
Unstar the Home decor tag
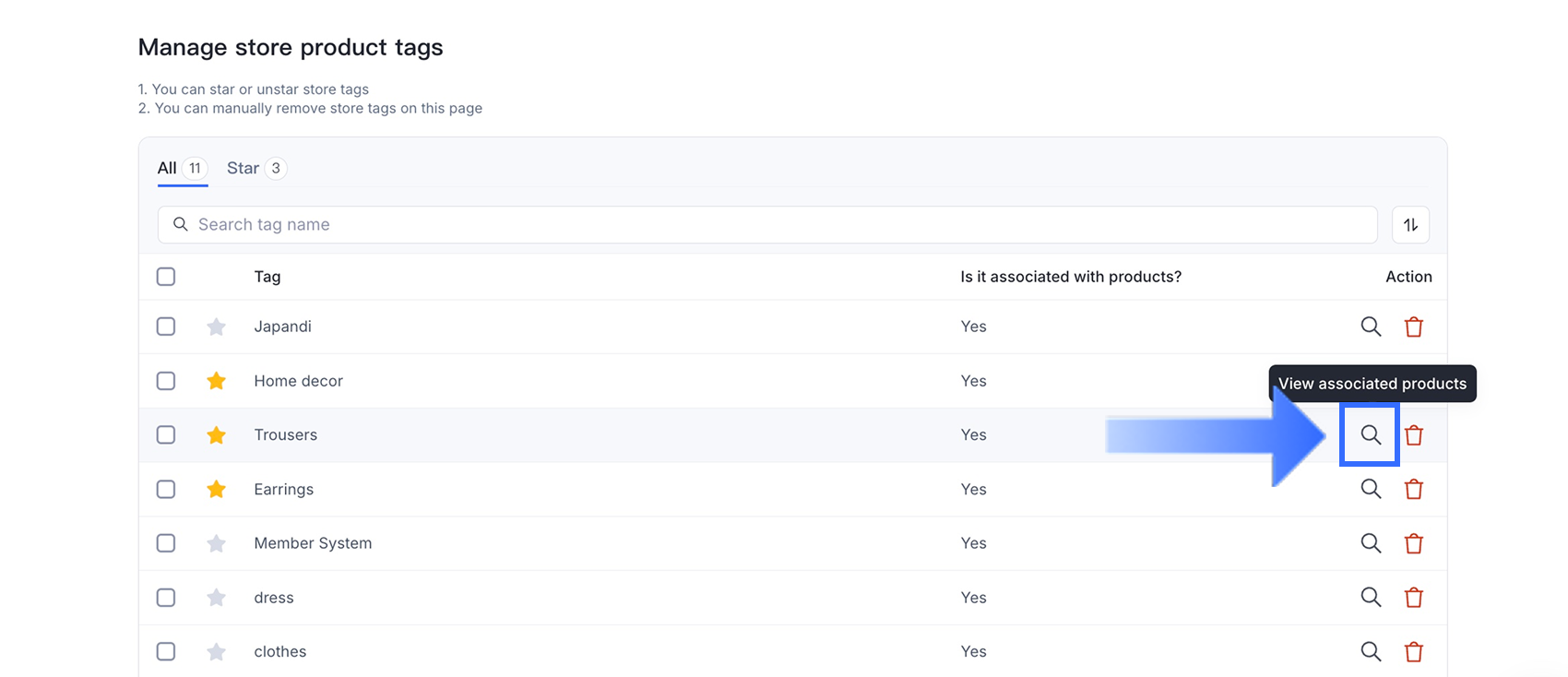[217, 381]
